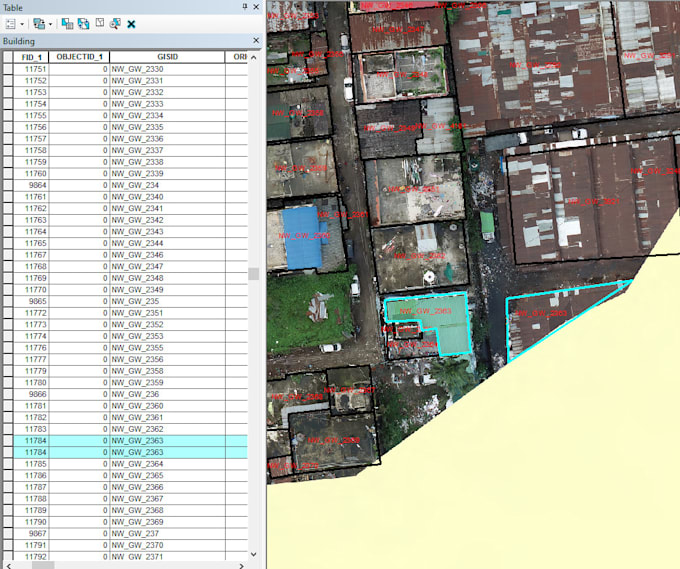
Task: Close the Table window
Action: click(x=256, y=7)
